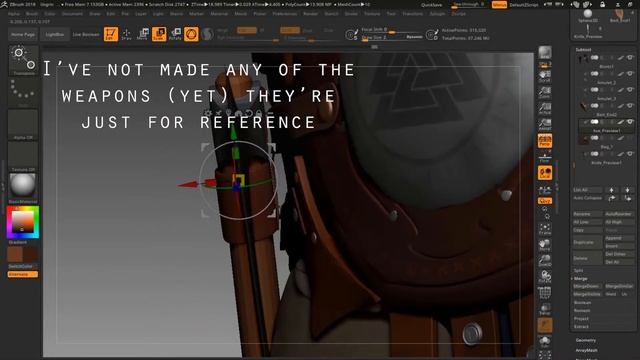Toggle the Scale mode icon
Image resolution: width=640 pixels, height=360 pixels.
tap(159, 34)
